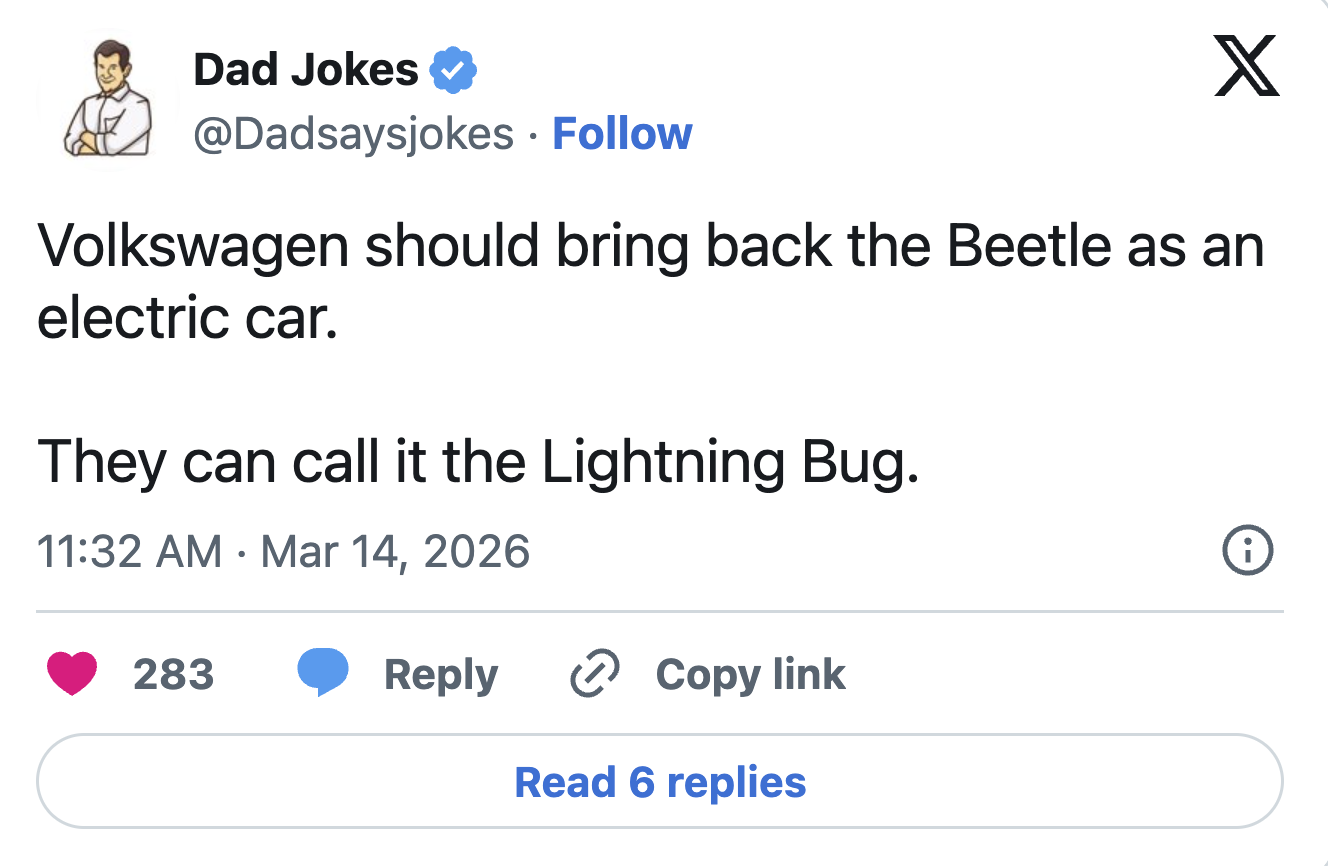The image size is (1328, 866).
Task: Open the info icon next to the timestamp
Action: point(1247,550)
